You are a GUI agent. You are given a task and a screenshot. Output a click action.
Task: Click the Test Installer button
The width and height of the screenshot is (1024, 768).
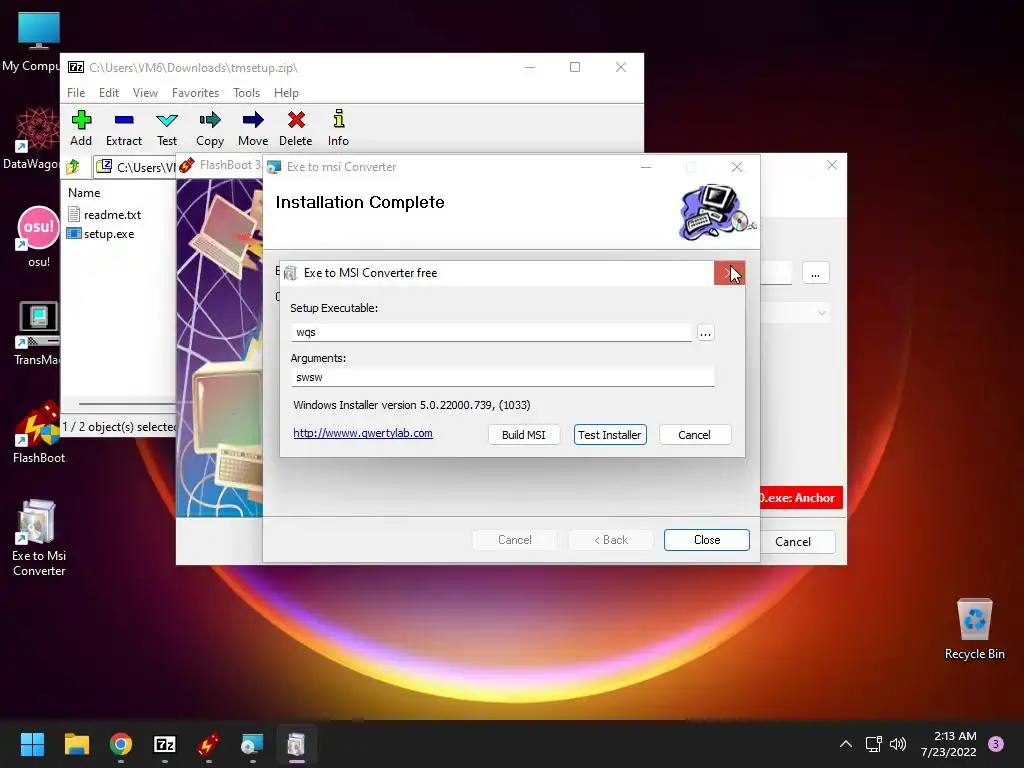(x=610, y=435)
